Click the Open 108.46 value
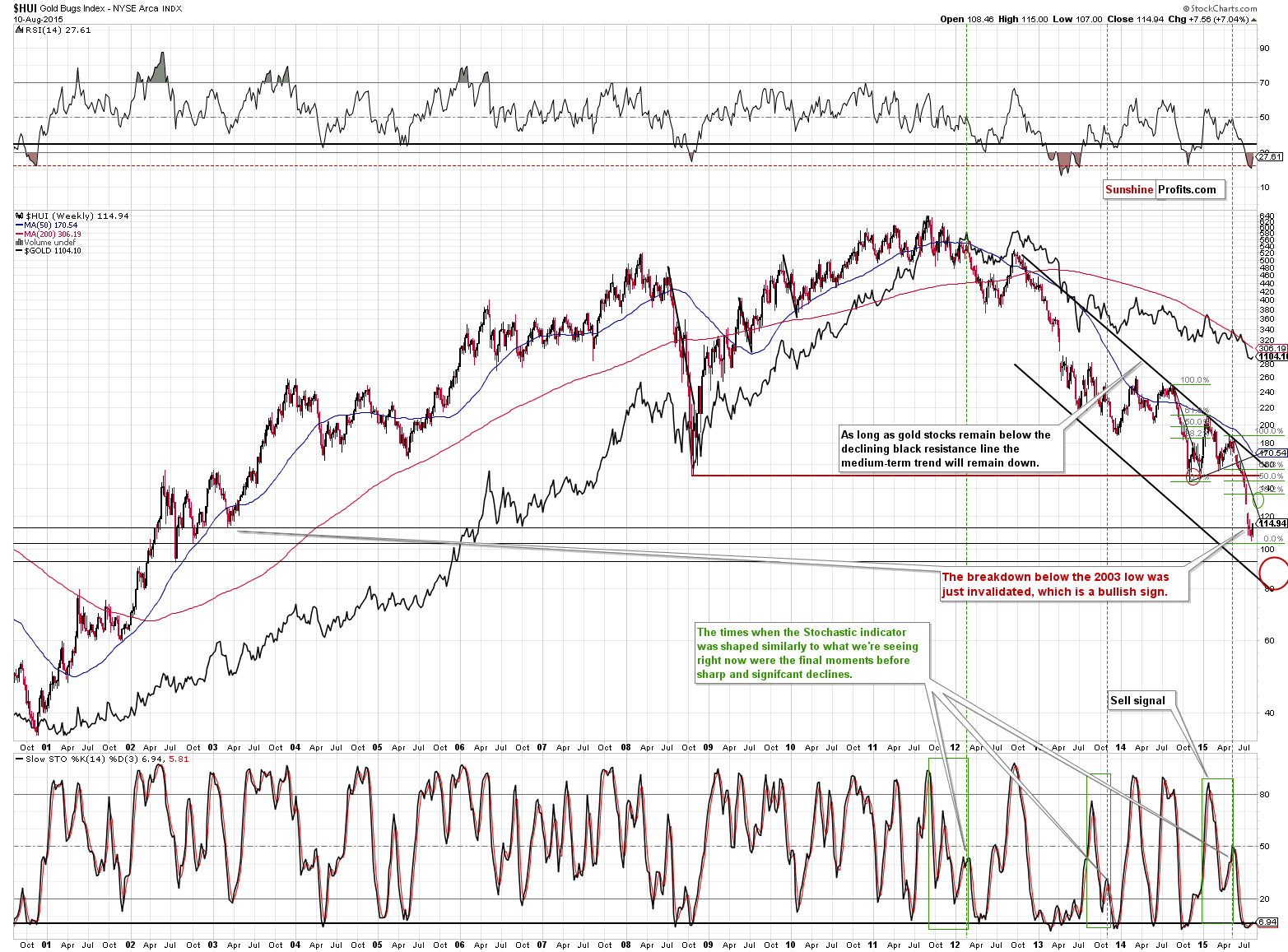 (x=966, y=19)
